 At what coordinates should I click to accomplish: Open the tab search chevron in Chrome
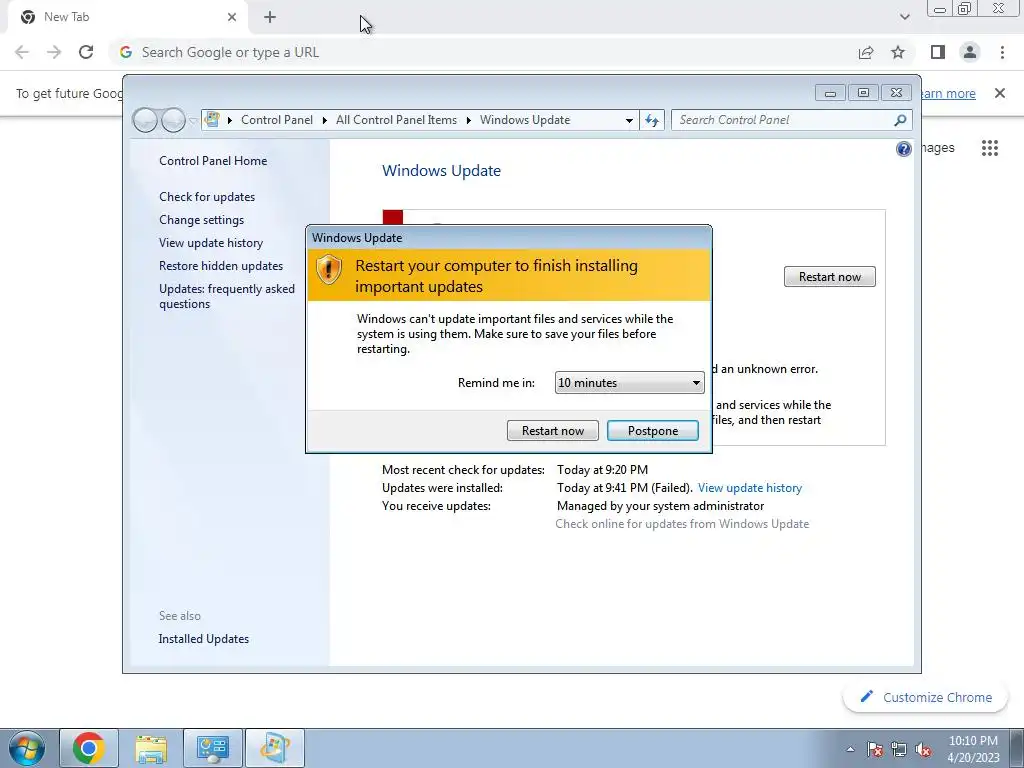(x=904, y=17)
